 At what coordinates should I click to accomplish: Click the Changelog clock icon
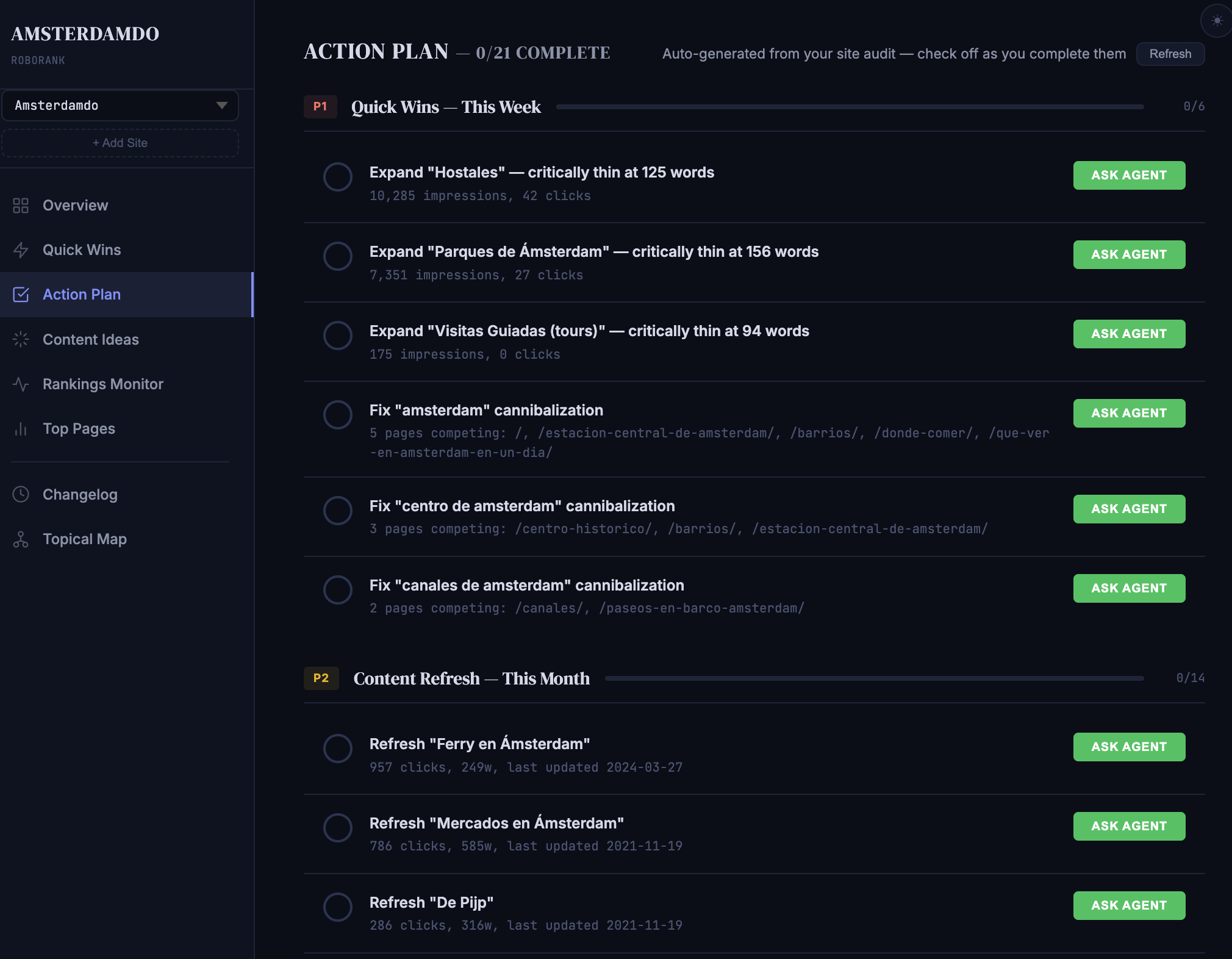tap(21, 494)
